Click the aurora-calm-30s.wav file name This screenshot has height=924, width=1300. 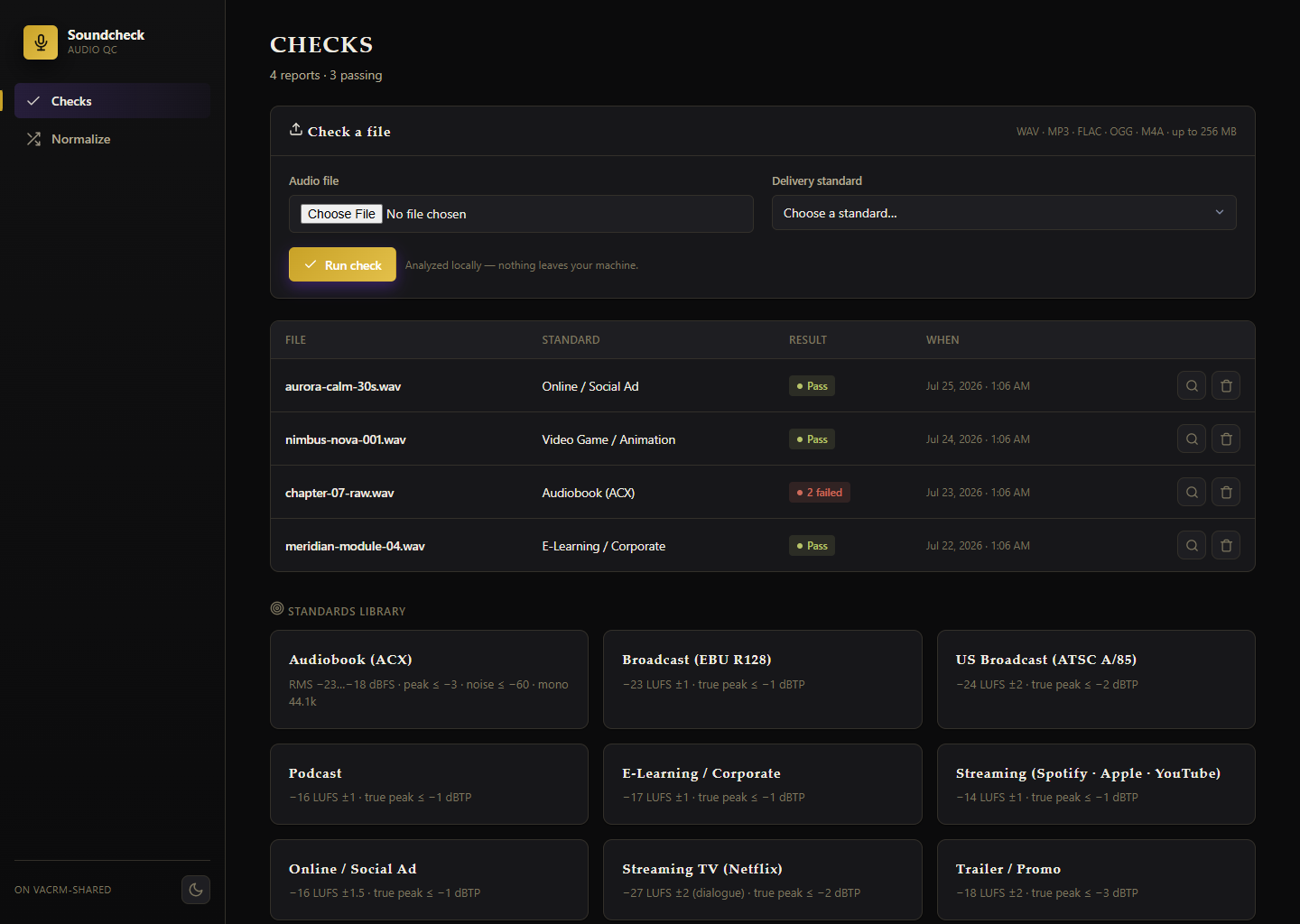[343, 386]
